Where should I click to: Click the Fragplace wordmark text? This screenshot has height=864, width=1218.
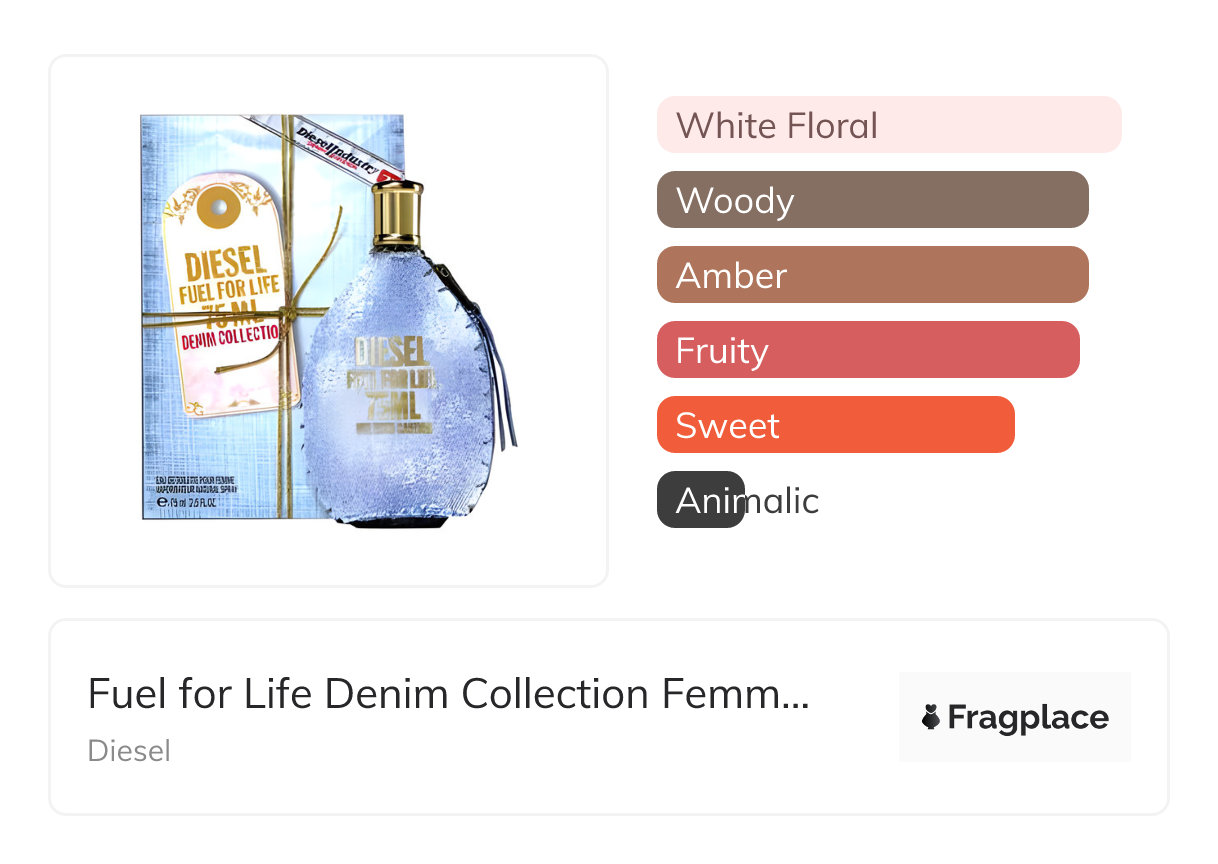click(1028, 717)
